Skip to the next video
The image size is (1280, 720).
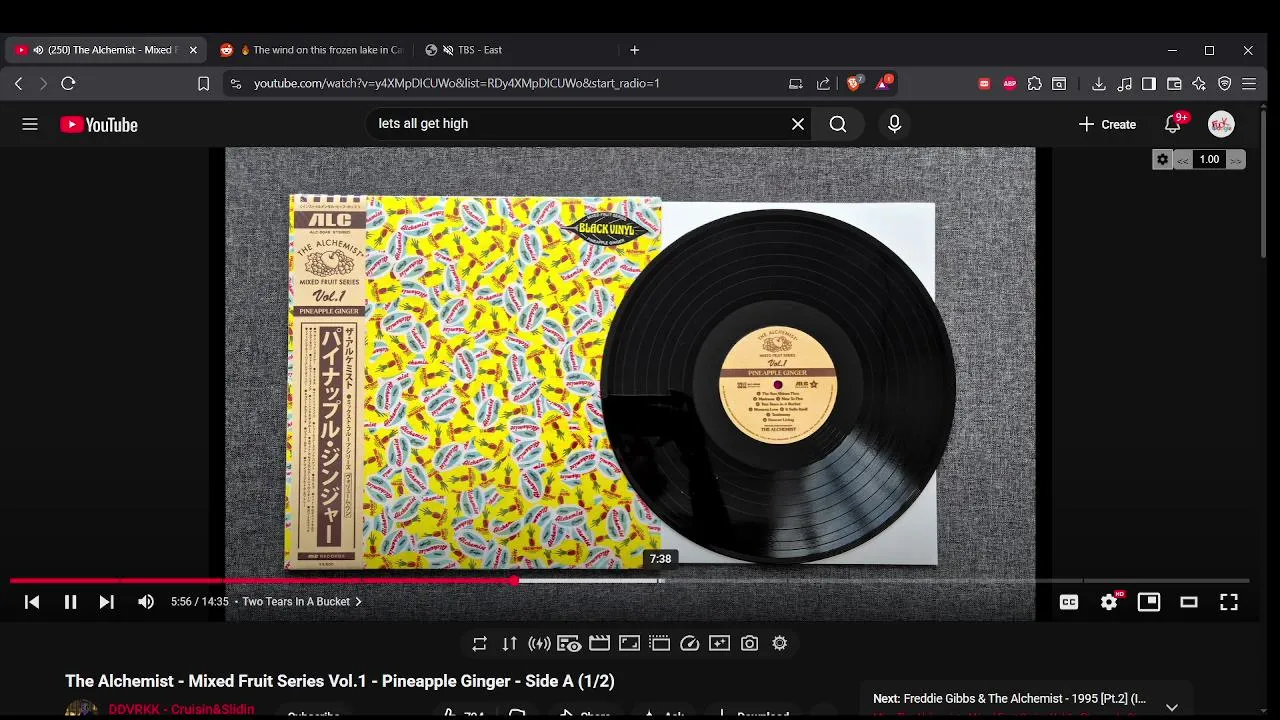point(106,602)
